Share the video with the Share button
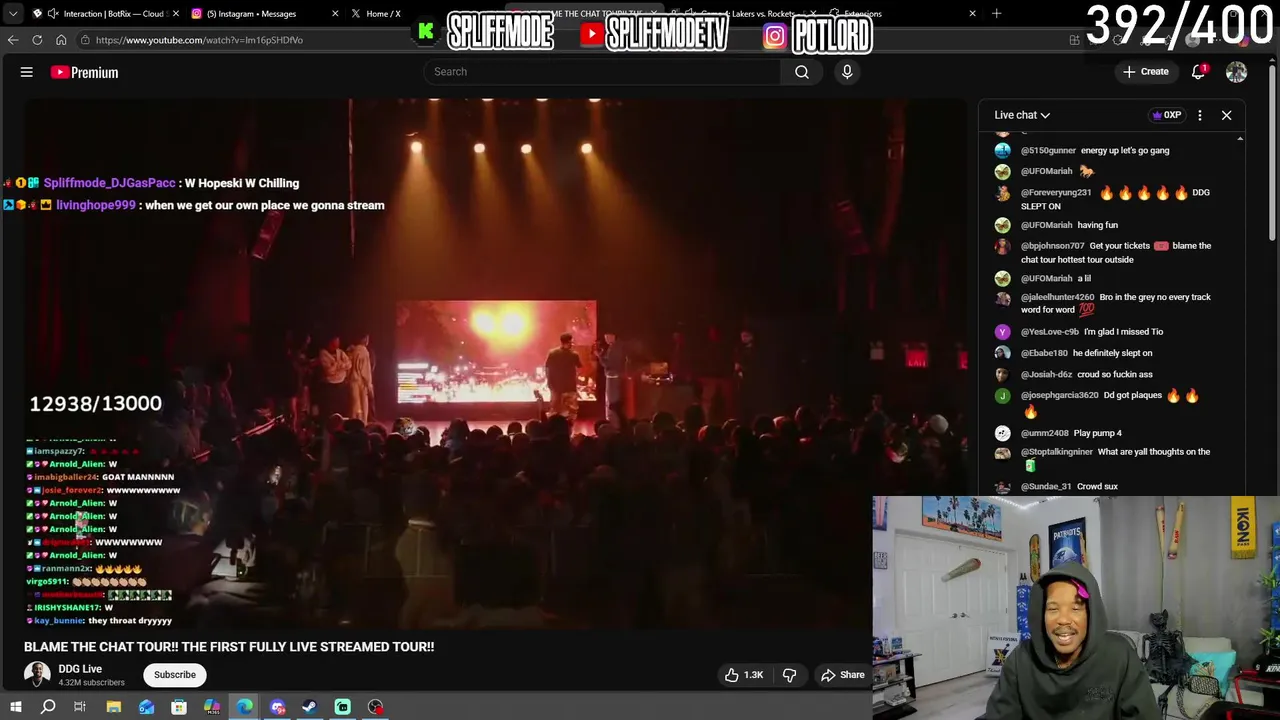This screenshot has width=1280, height=720. click(842, 675)
